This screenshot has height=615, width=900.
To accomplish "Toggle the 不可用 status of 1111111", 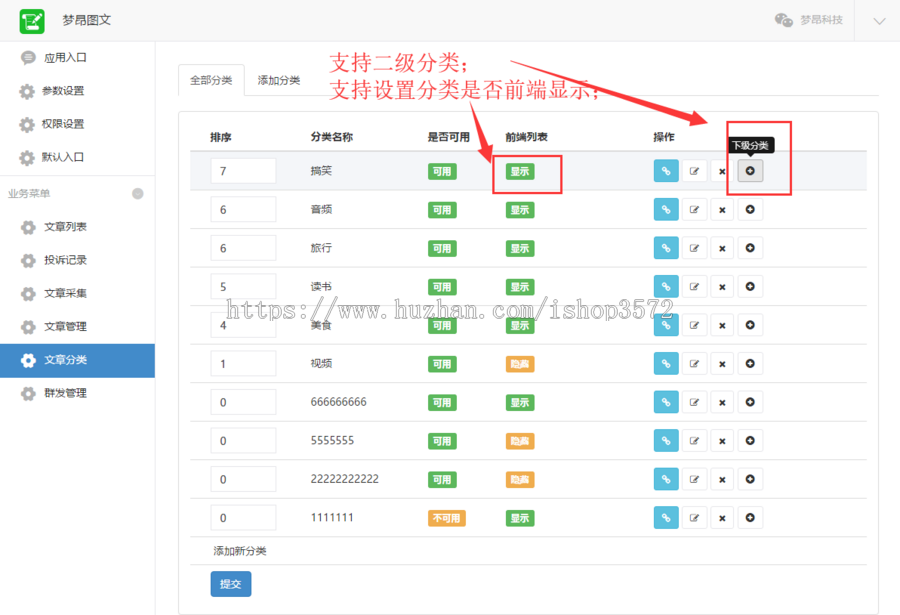I will click(x=446, y=517).
